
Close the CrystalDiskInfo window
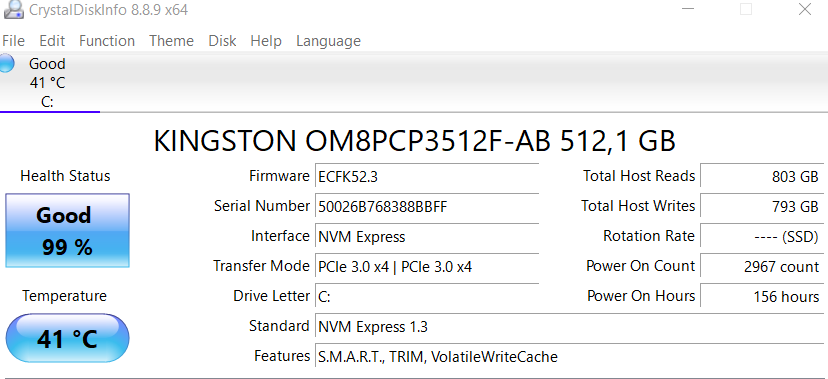point(805,10)
